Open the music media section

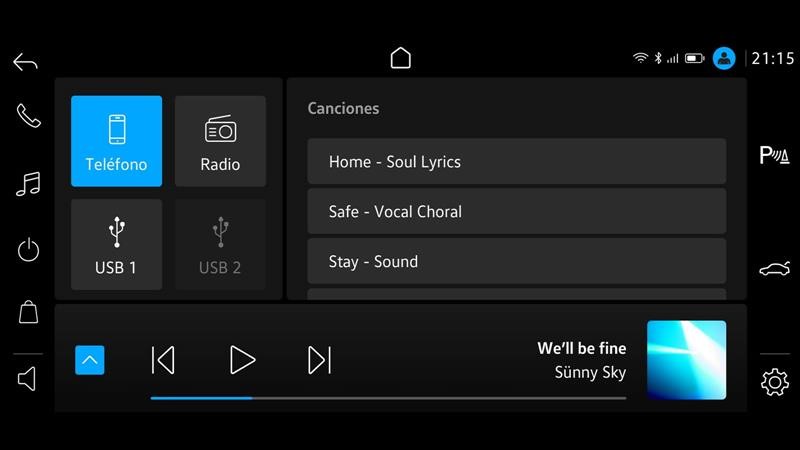coord(28,184)
